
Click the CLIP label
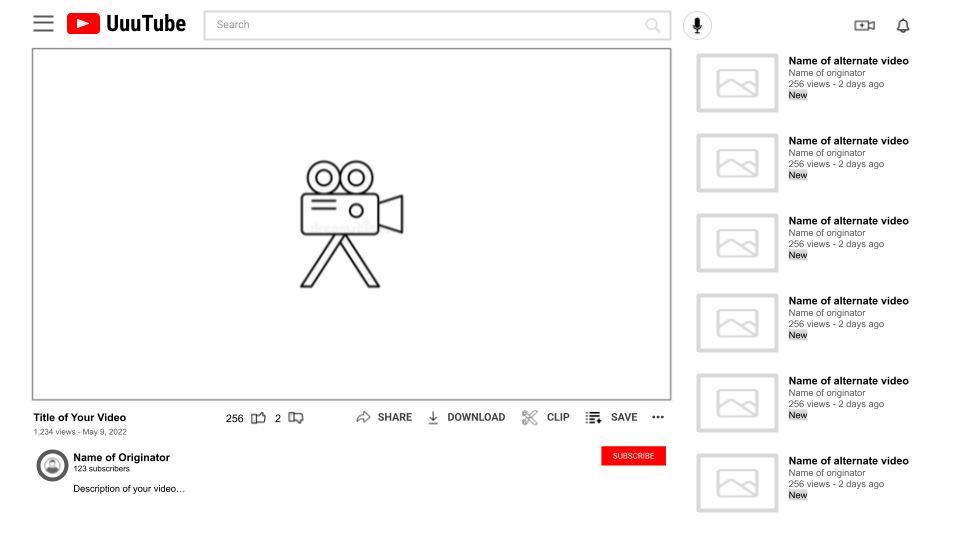coord(558,417)
